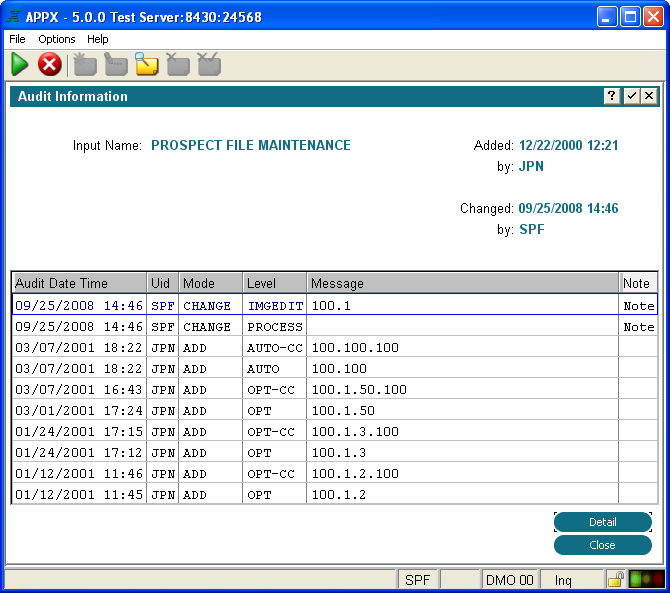This screenshot has width=670, height=593.
Task: Click the PROSPECT FILE MAINTENANCE input name
Action: tap(251, 145)
